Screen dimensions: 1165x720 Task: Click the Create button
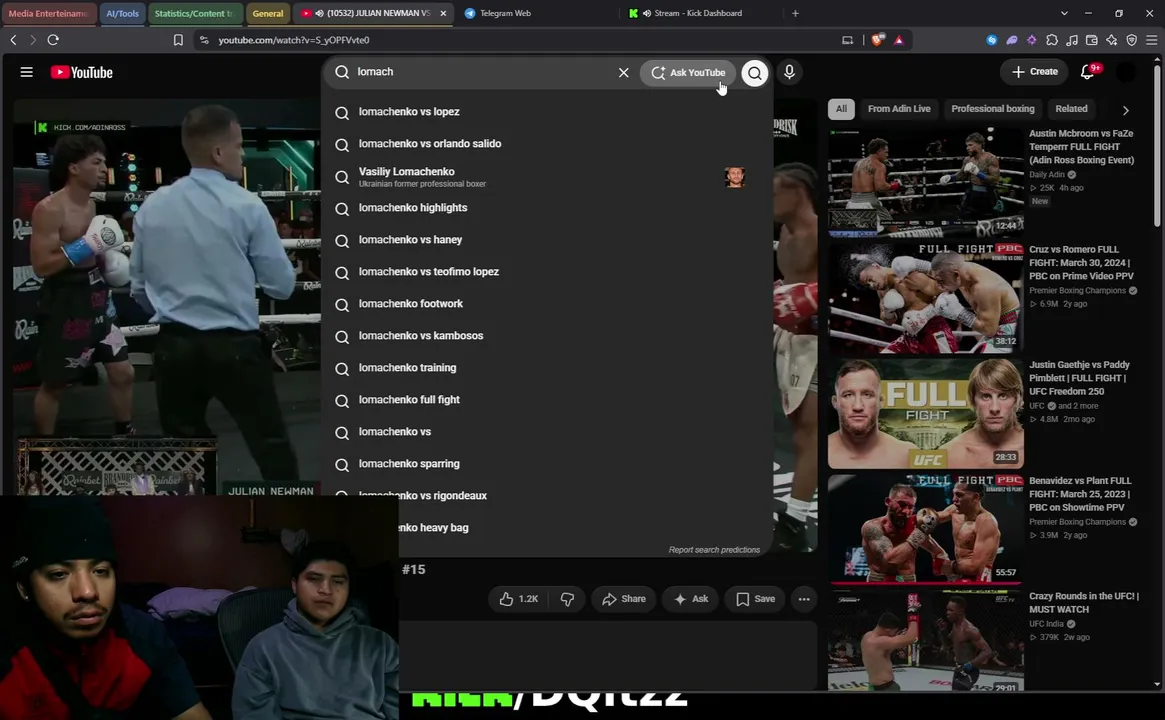pyautogui.click(x=1034, y=72)
